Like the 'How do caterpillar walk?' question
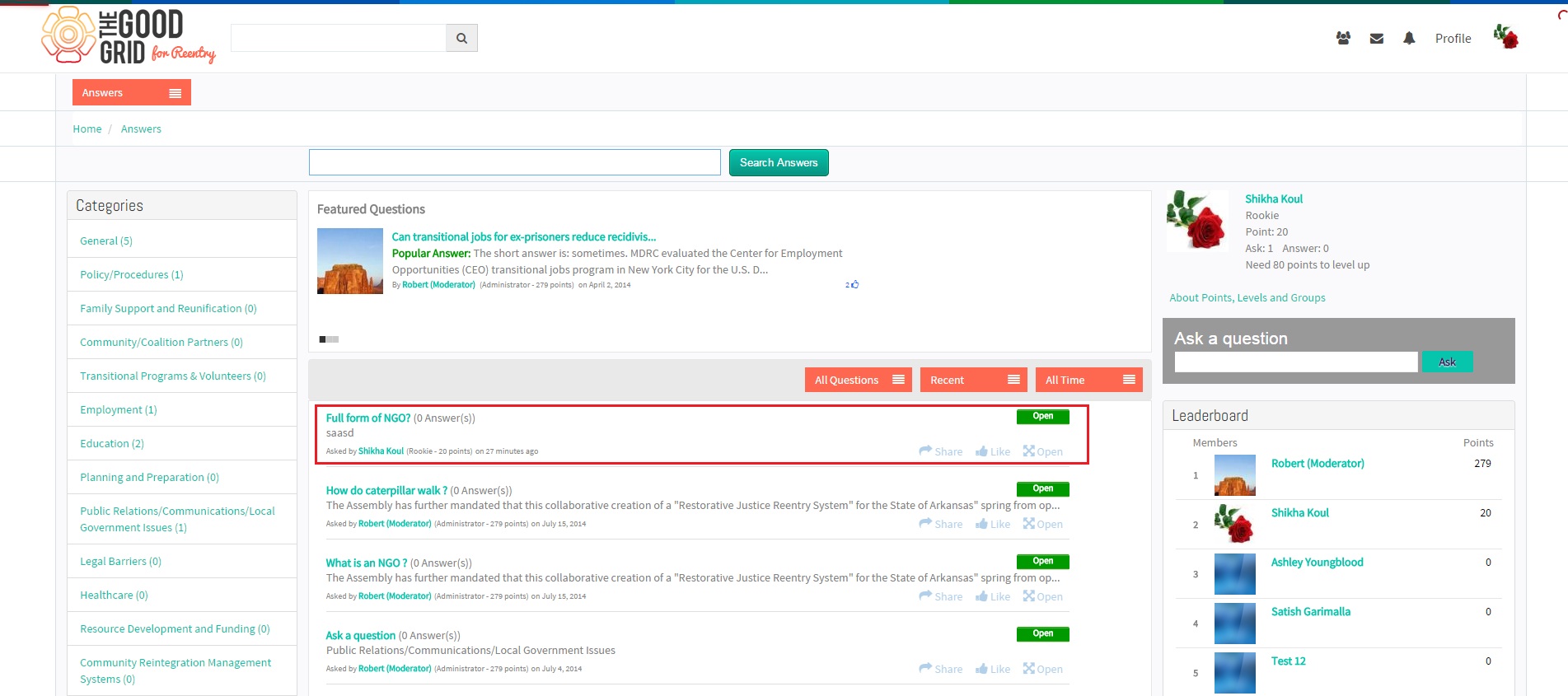This screenshot has height=696, width=1568. [993, 524]
